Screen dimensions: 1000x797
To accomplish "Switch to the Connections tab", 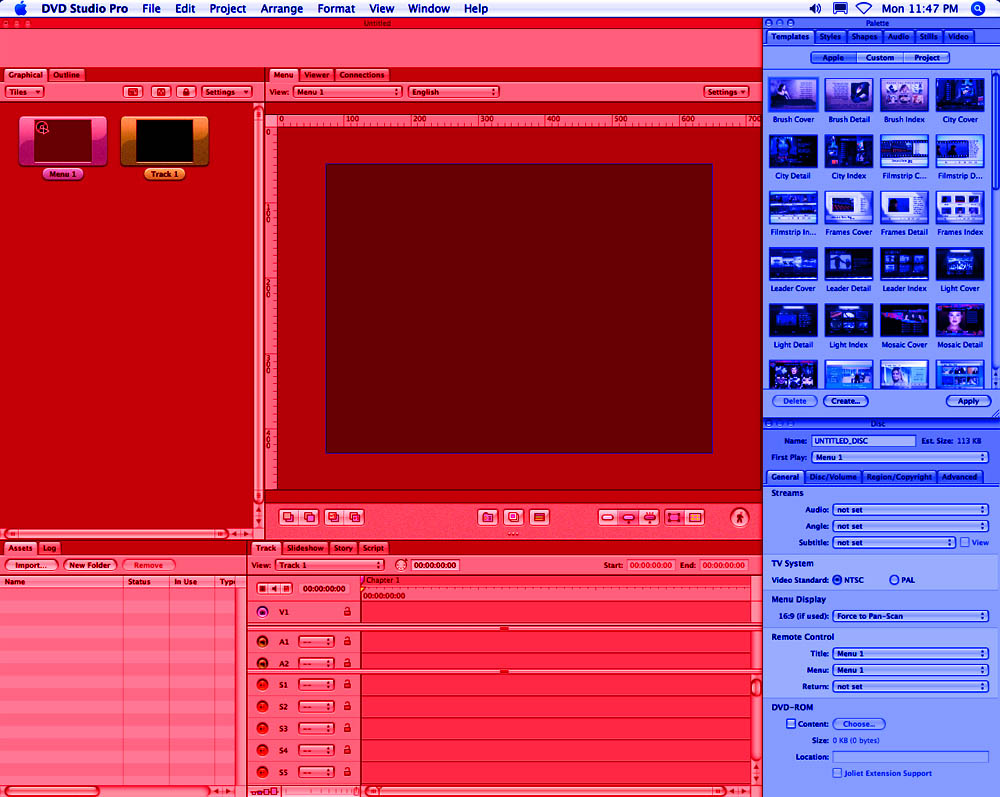I will click(362, 75).
